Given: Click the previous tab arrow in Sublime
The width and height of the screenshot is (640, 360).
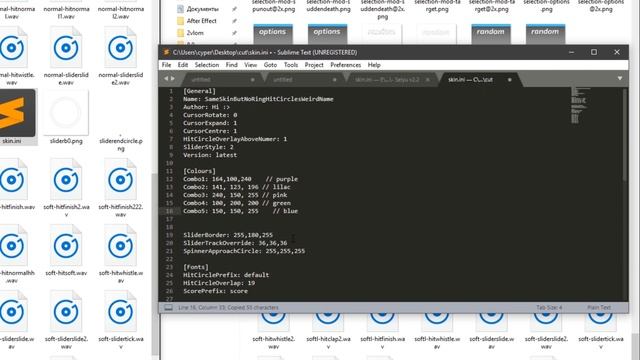Looking at the screenshot, I should pyautogui.click(x=166, y=78).
